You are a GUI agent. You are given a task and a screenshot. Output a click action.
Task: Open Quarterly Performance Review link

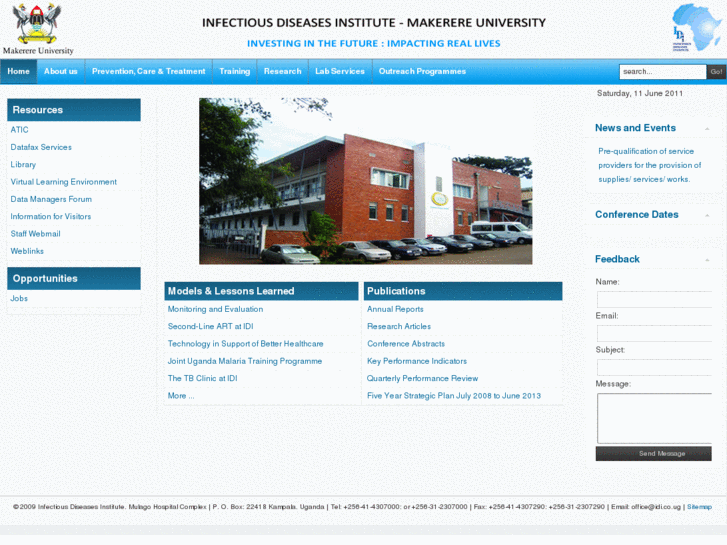pos(422,378)
